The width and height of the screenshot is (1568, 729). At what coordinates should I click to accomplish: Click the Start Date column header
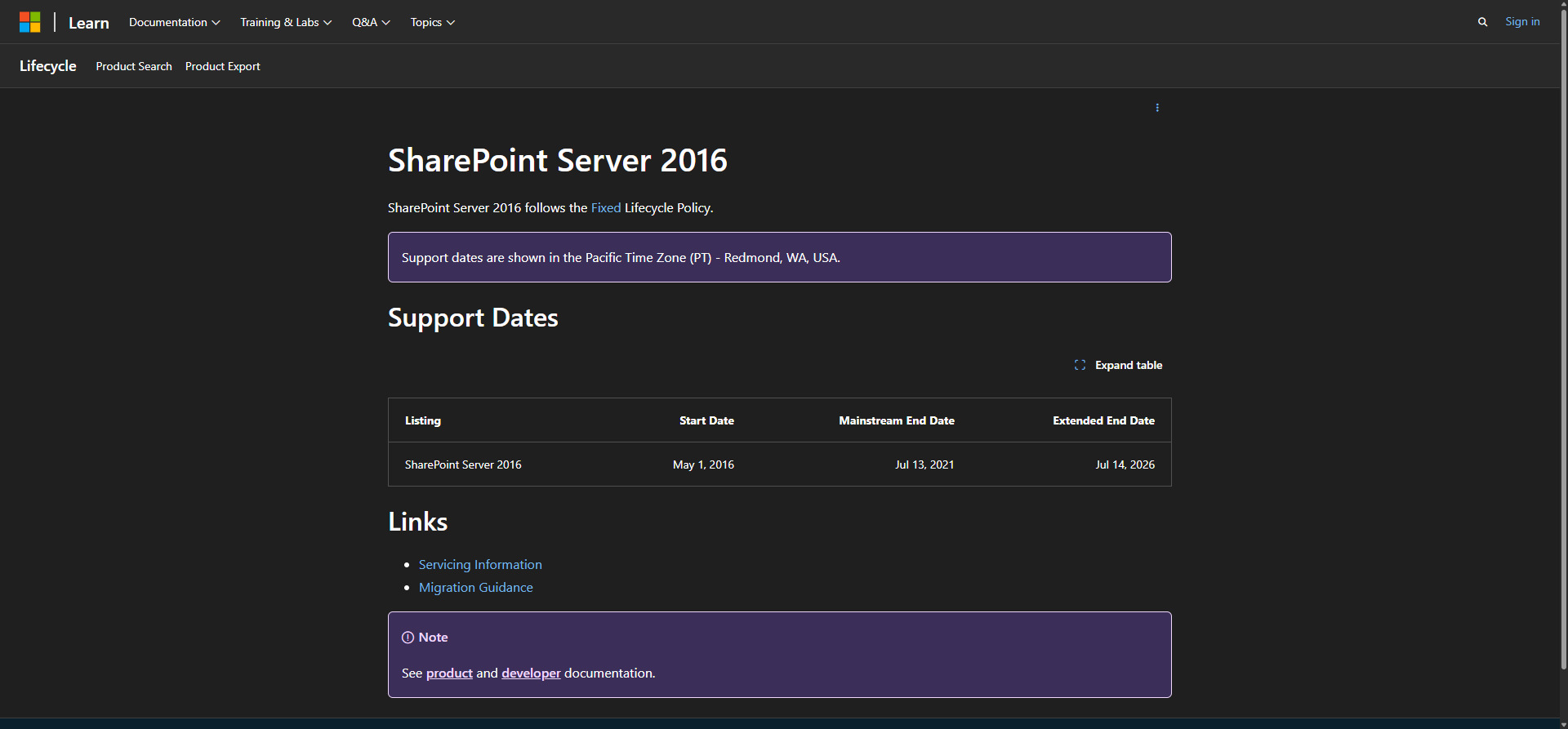[706, 421]
